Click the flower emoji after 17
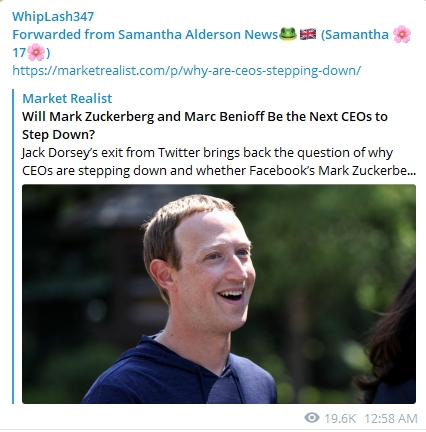The height and width of the screenshot is (432, 426). point(36,52)
